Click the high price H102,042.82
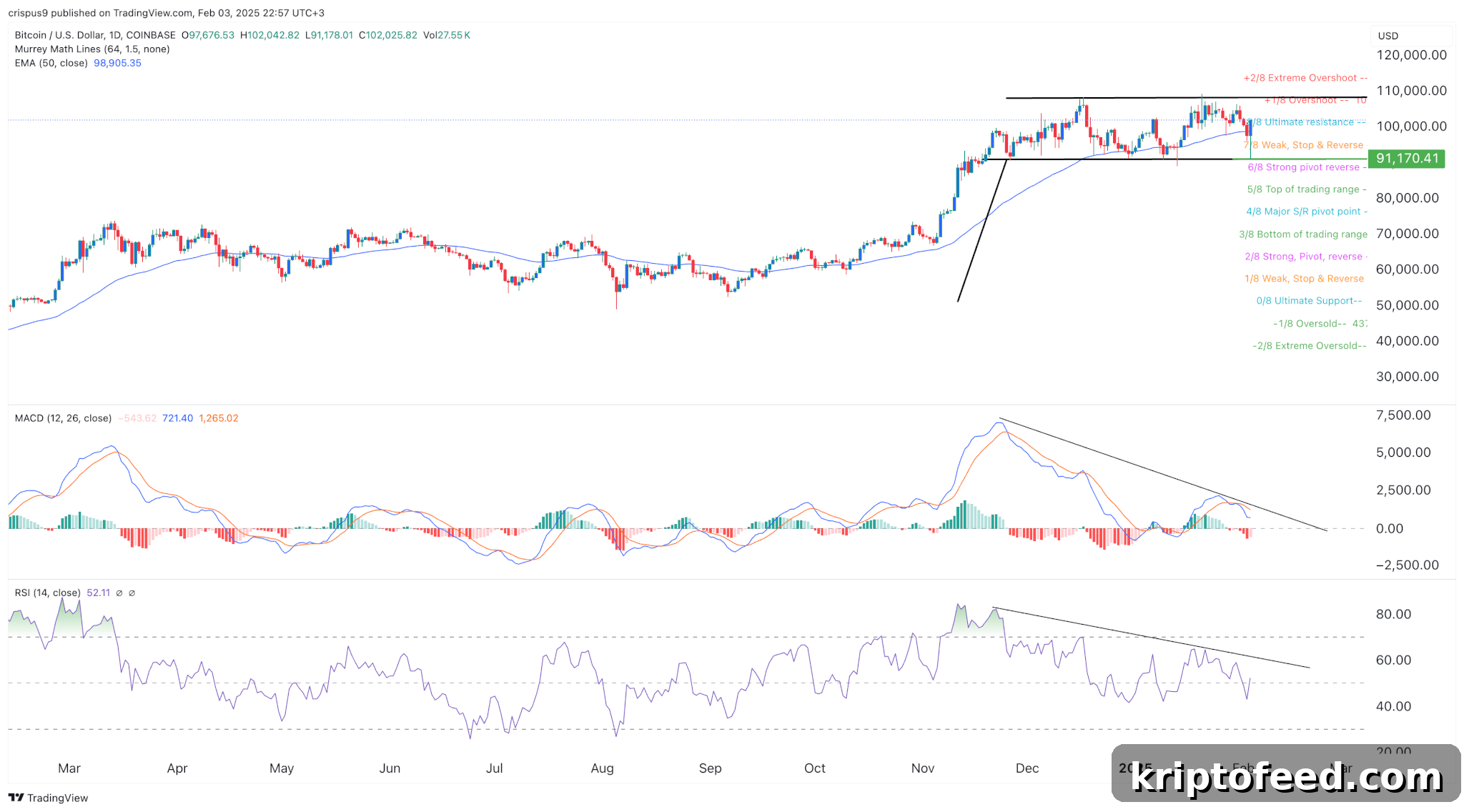This screenshot has height=812, width=1464. click(x=270, y=35)
